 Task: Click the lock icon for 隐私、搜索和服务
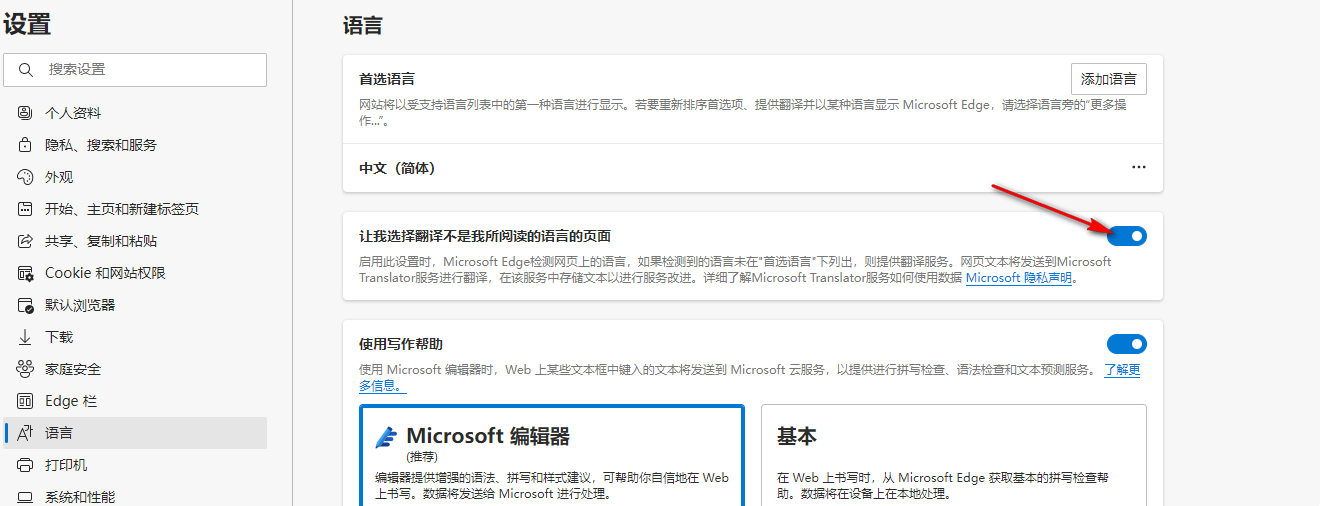[x=26, y=145]
